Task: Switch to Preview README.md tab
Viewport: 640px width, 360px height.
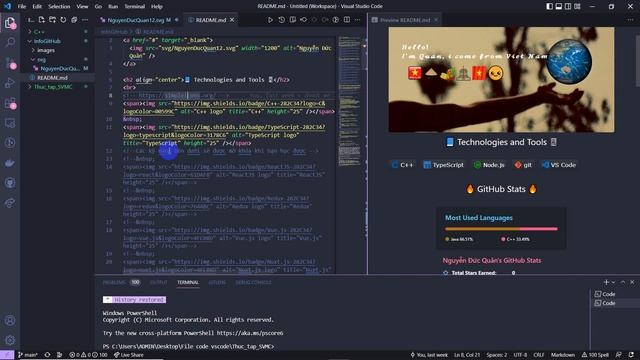Action: 405,20
